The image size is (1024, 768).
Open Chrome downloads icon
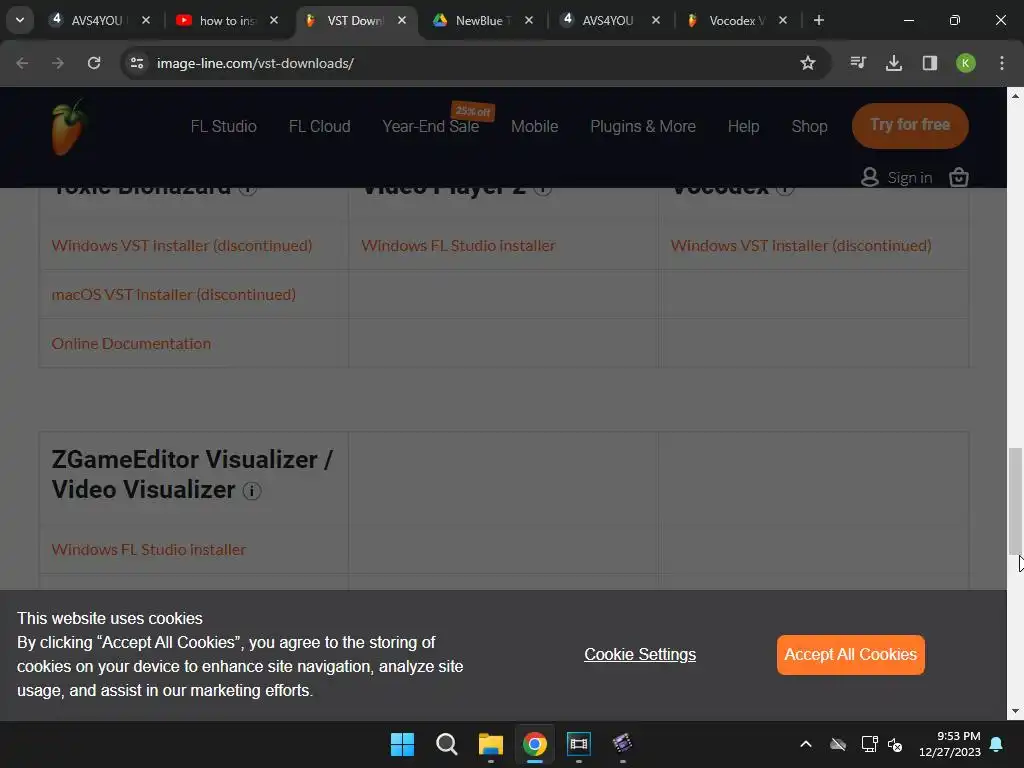click(x=893, y=63)
